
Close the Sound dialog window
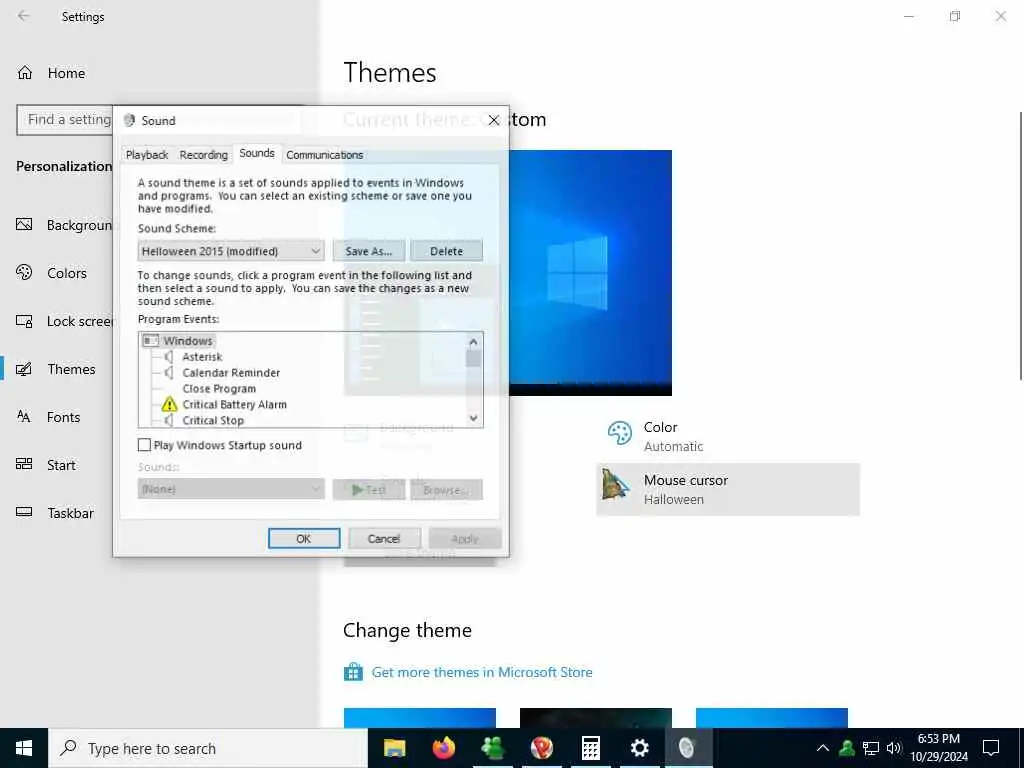point(494,120)
